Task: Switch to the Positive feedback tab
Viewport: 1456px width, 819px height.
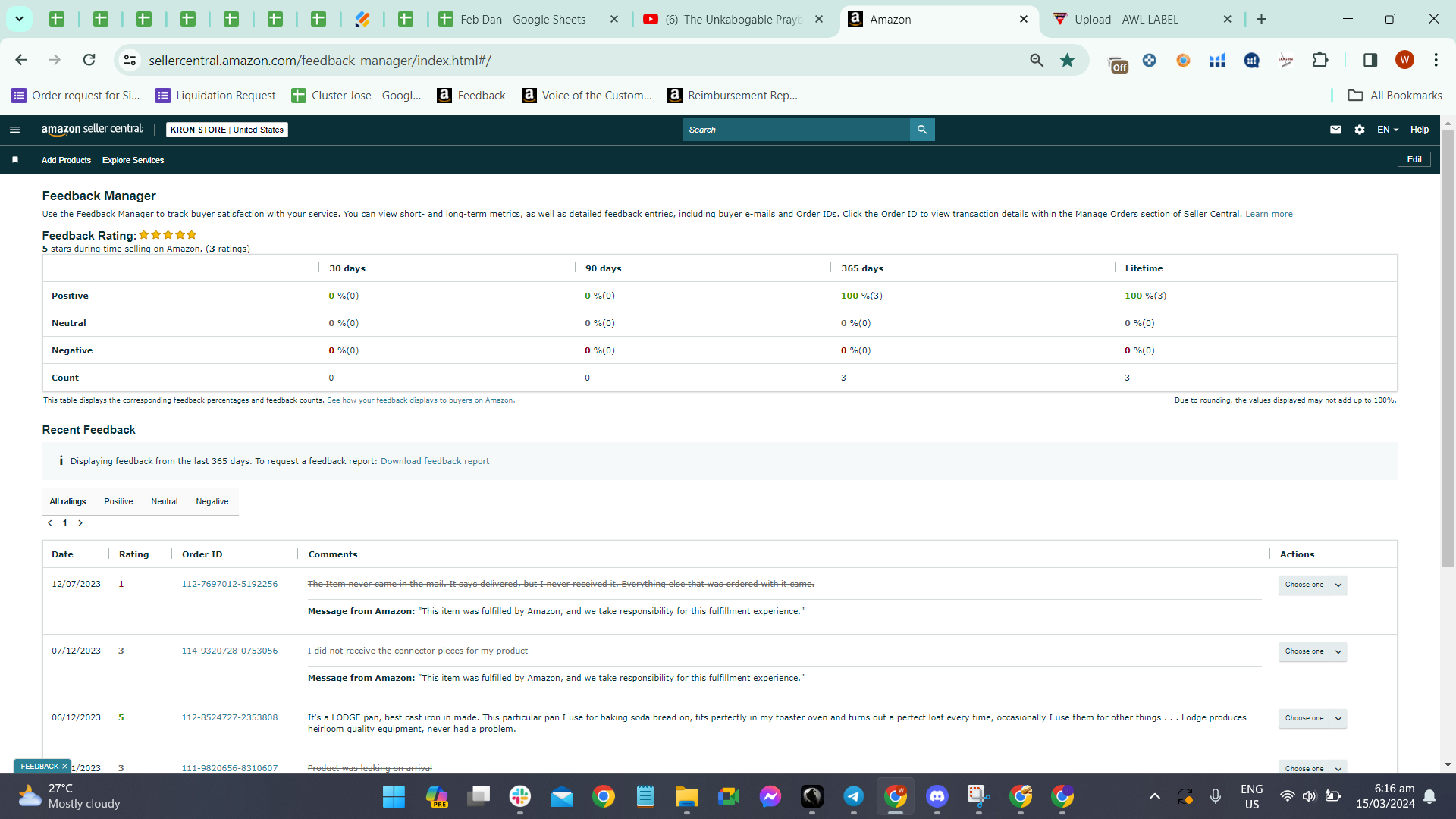Action: point(118,501)
